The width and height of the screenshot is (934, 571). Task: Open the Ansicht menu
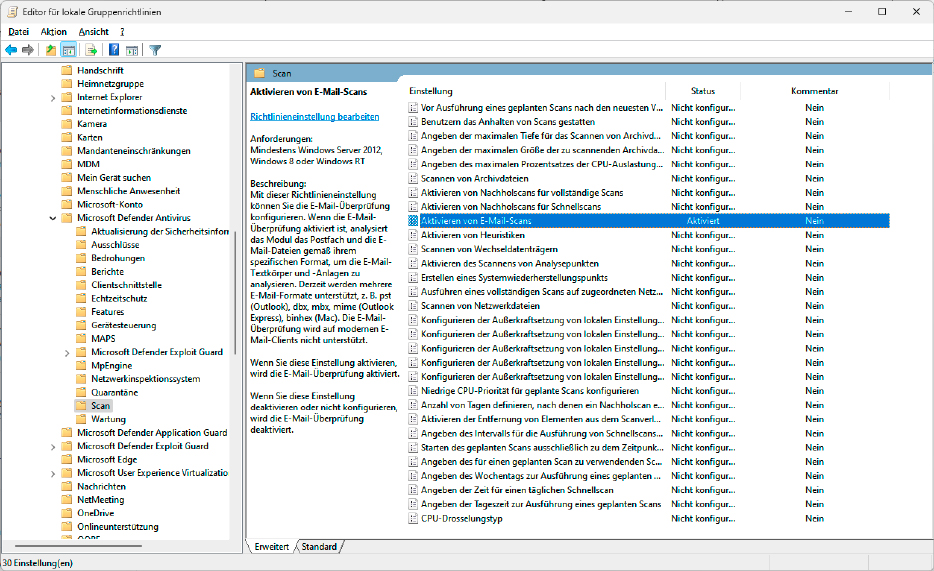(93, 32)
